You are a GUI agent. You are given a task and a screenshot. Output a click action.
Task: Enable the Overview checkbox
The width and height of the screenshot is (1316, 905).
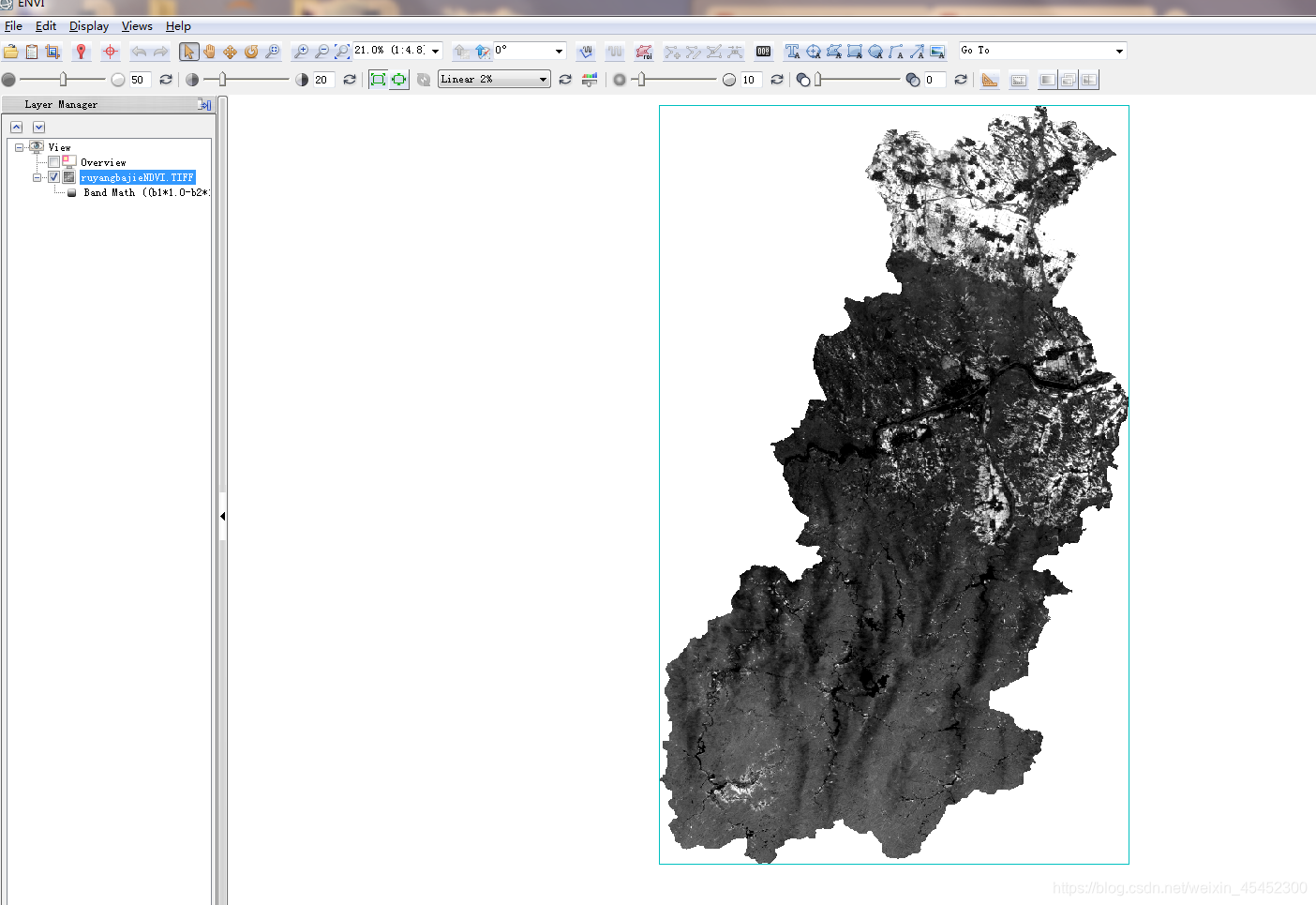tap(54, 162)
